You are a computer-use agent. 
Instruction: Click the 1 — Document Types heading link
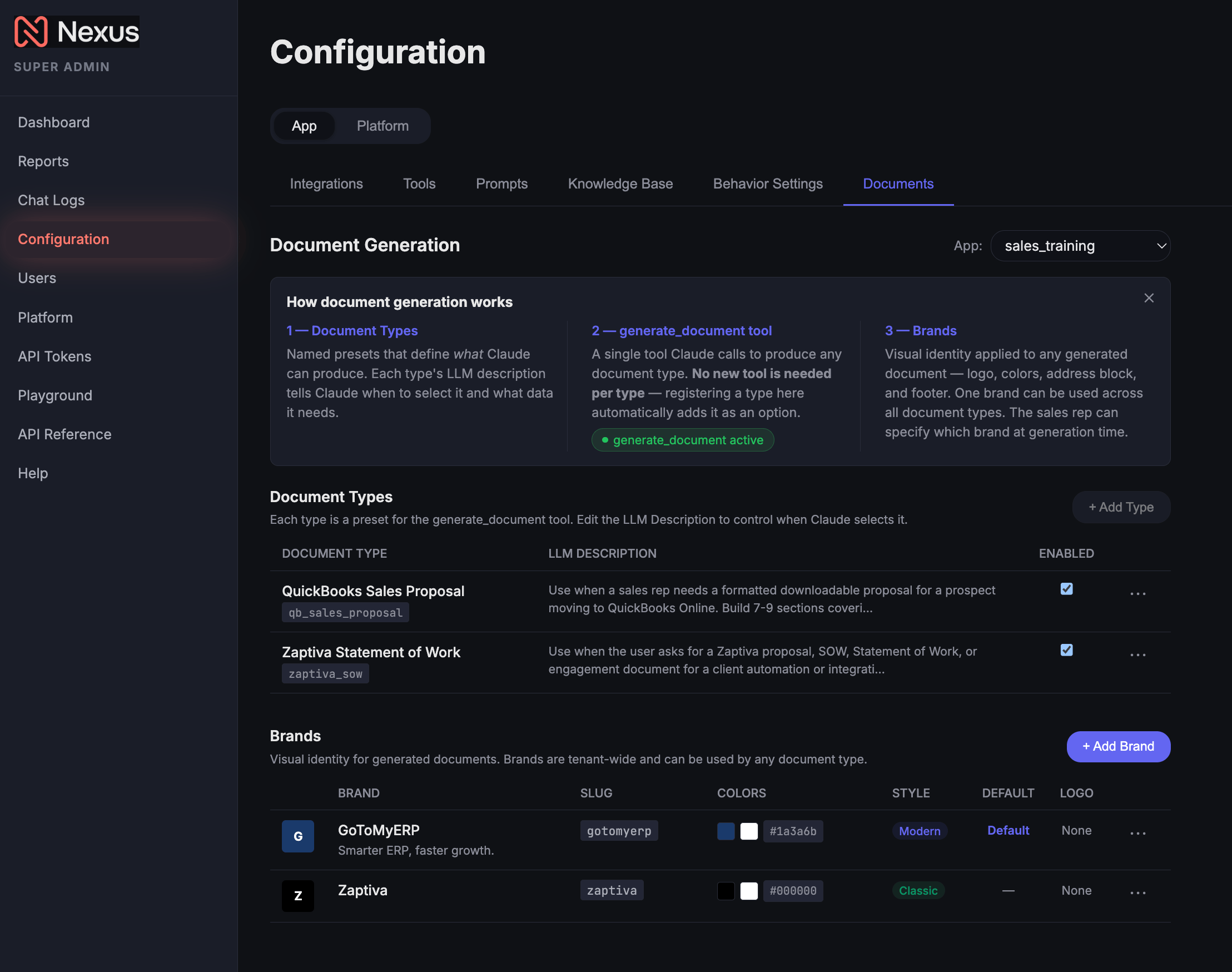coord(352,331)
